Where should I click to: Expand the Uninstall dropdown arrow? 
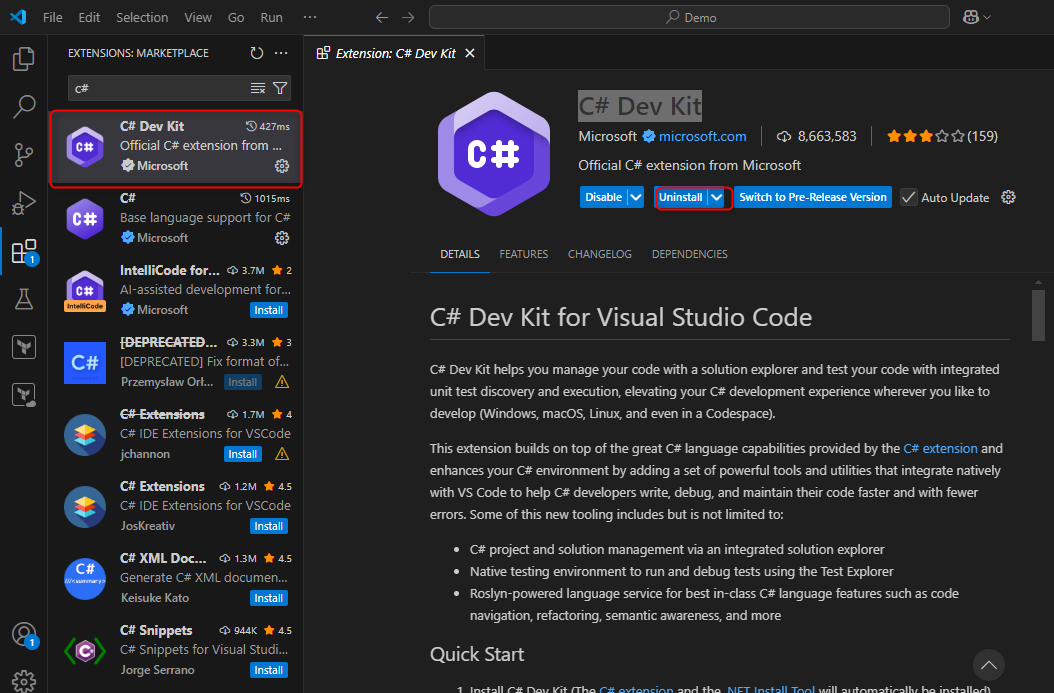[717, 197]
